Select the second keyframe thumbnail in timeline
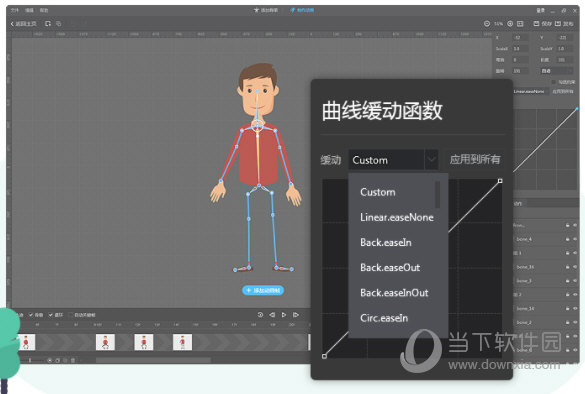 105,342
